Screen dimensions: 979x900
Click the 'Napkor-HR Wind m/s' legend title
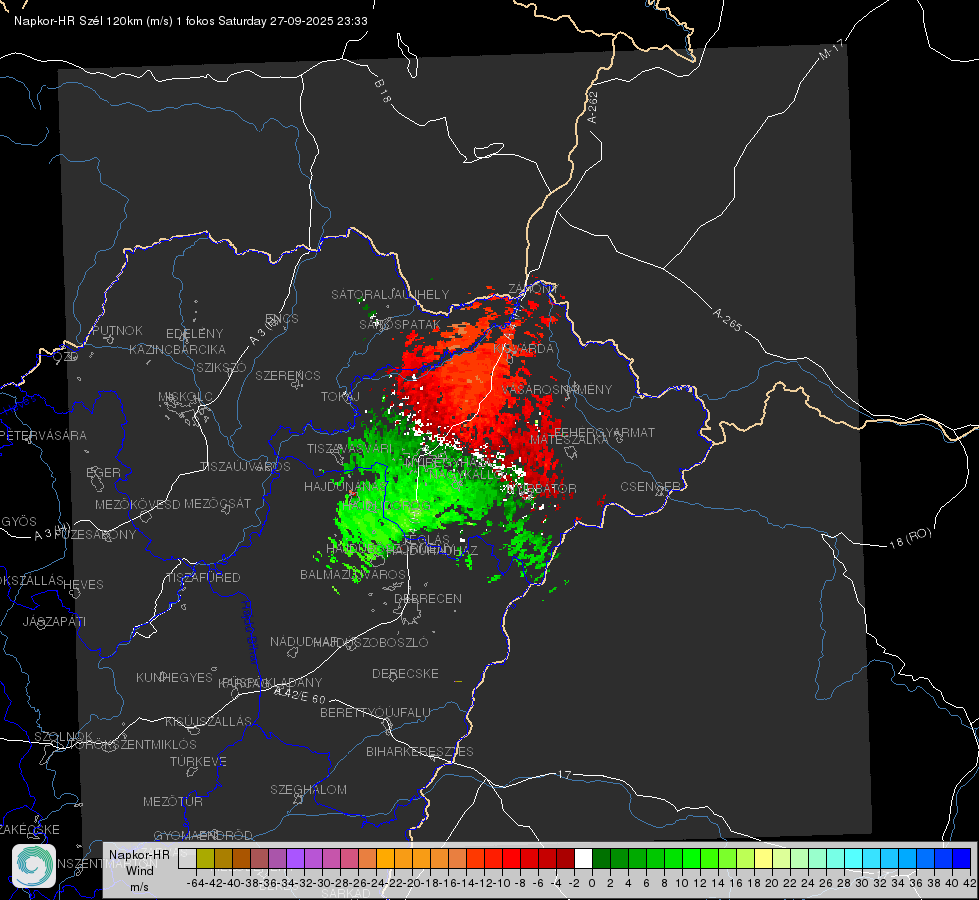coord(139,870)
